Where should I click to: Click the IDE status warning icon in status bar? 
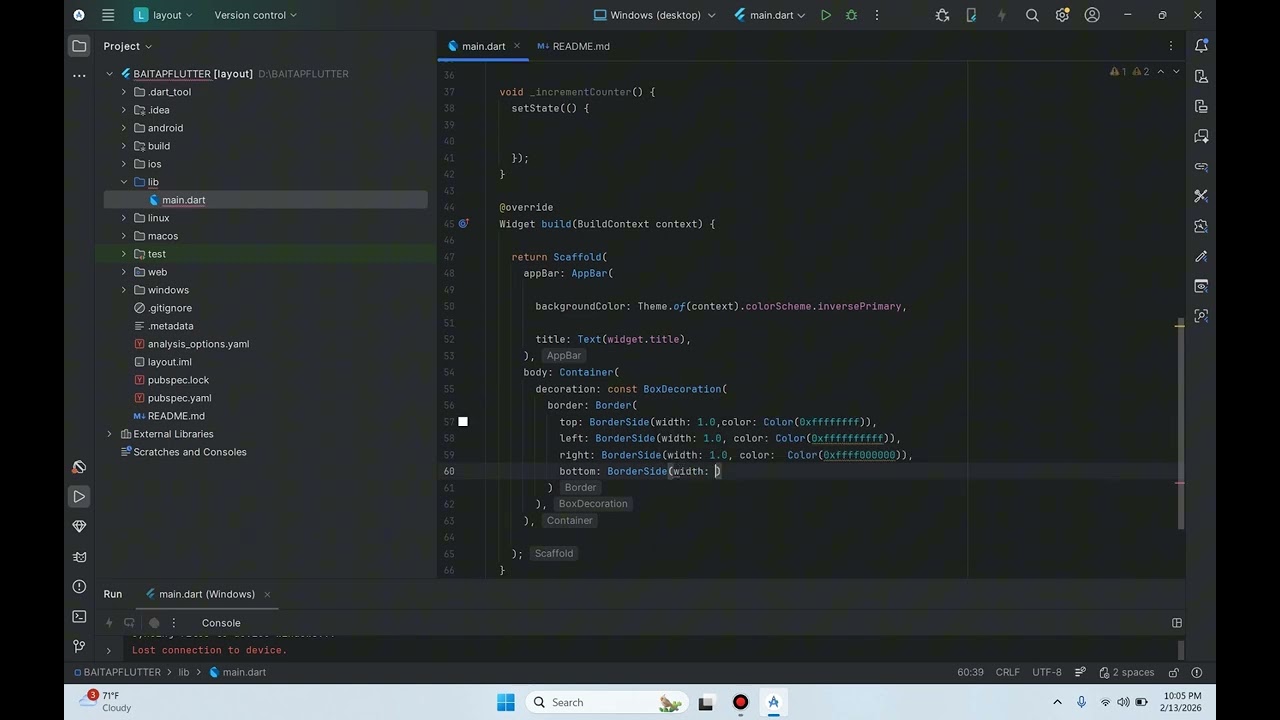[1197, 673]
